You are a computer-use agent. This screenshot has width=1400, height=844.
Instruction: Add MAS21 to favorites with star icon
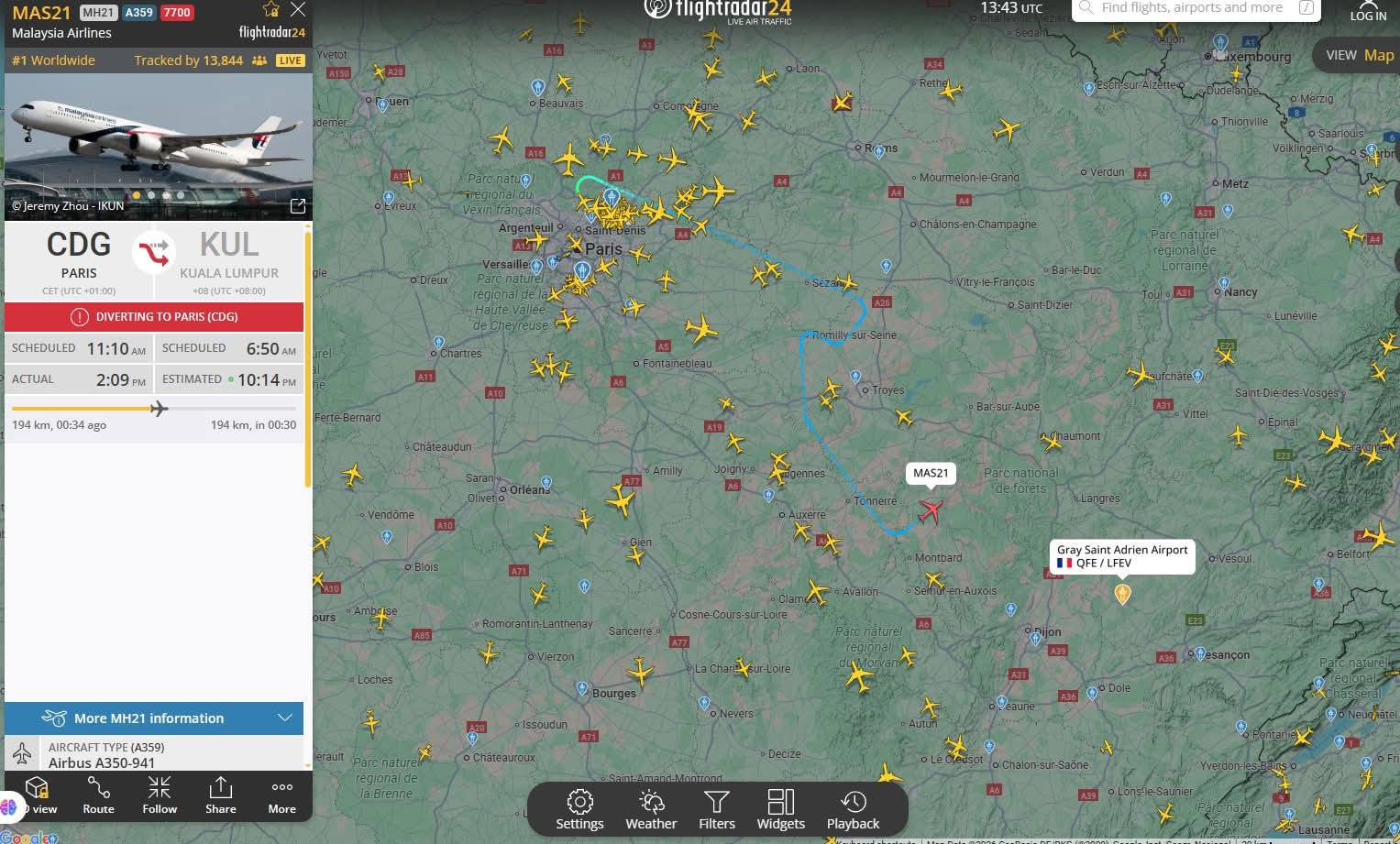pyautogui.click(x=270, y=10)
